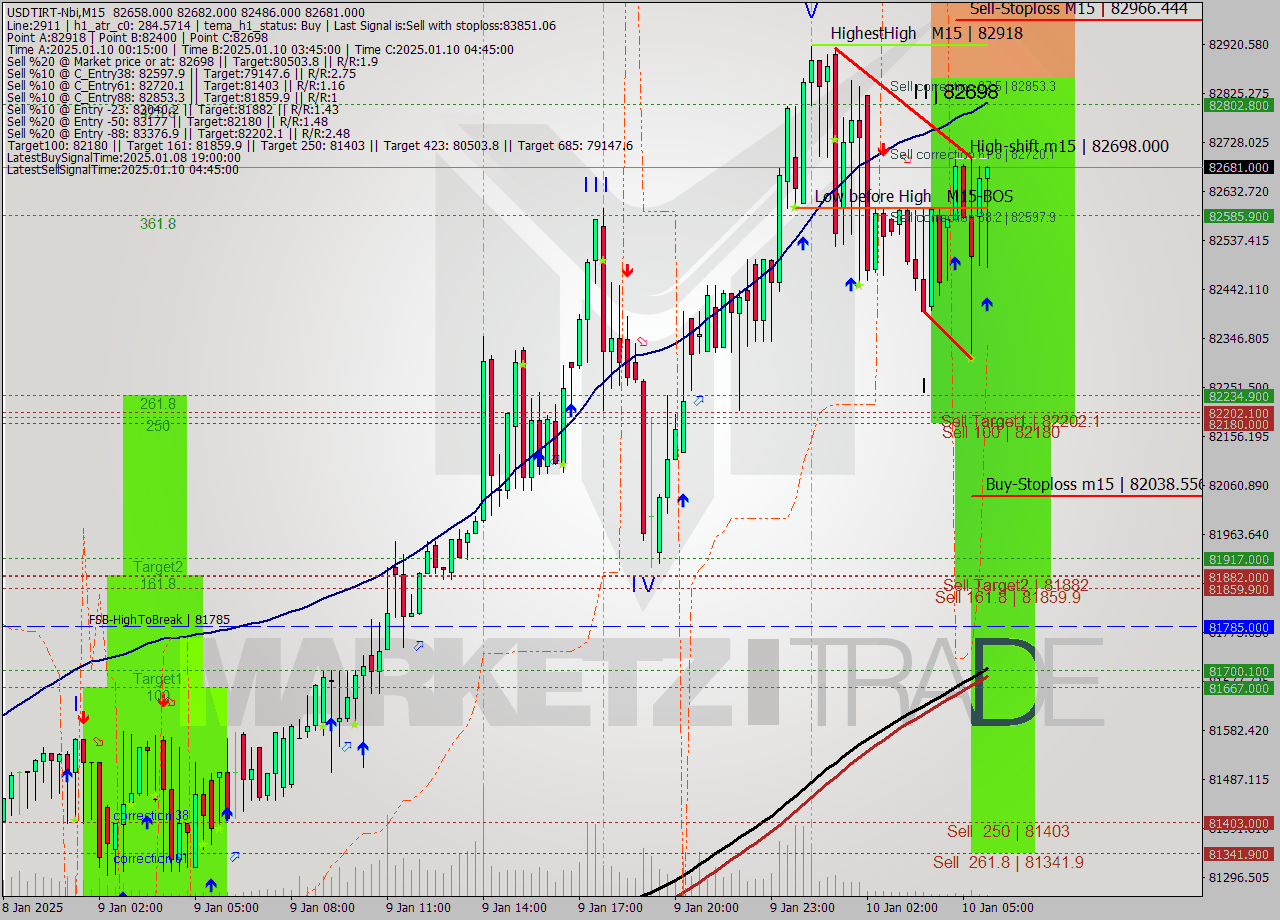The height and width of the screenshot is (920, 1280).
Task: Click the '9 Jan 20:00' time axis label
Action: coord(706,908)
